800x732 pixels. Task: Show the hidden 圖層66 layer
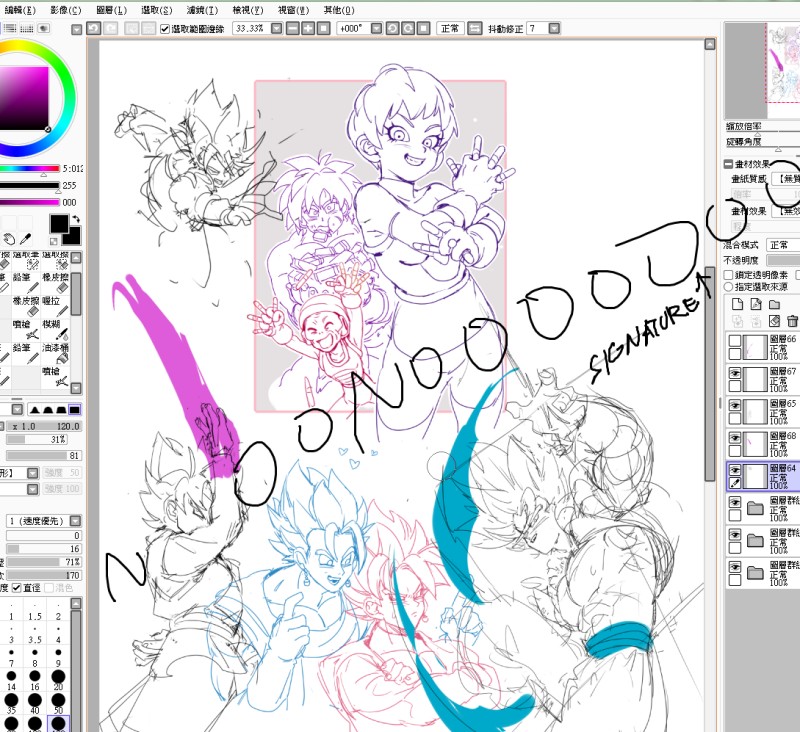pos(735,341)
